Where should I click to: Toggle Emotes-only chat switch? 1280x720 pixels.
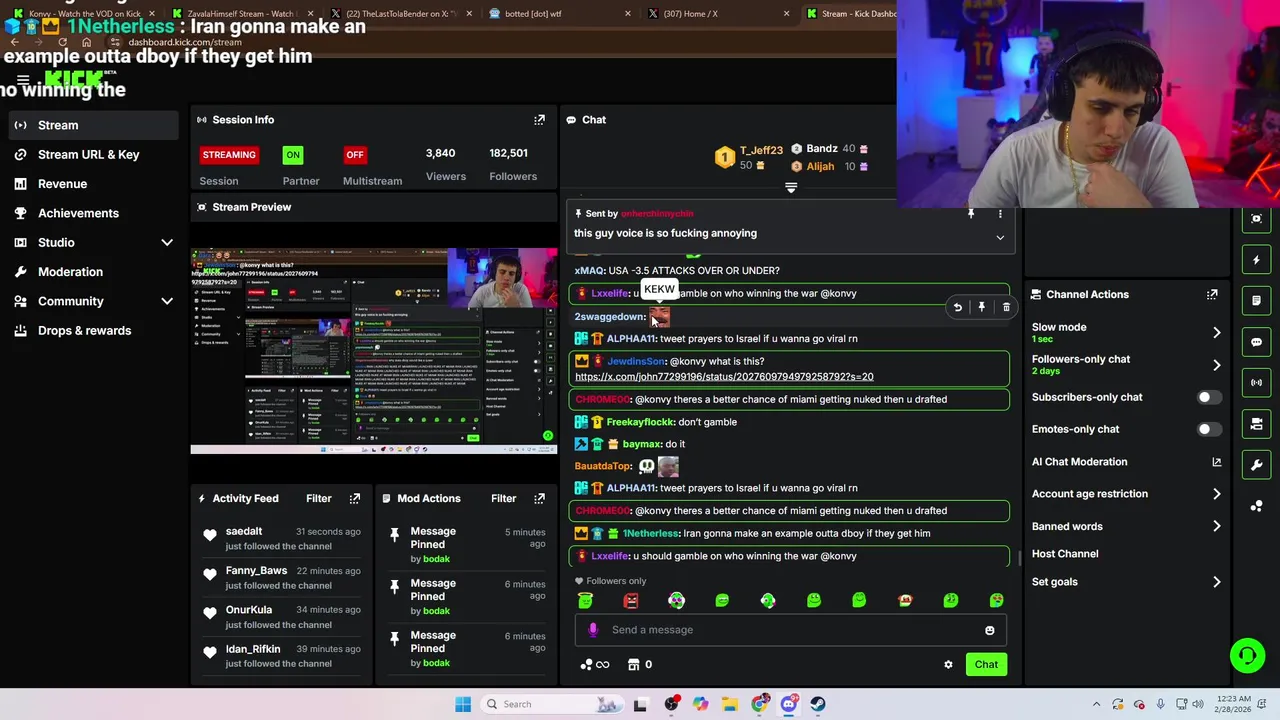click(x=1208, y=429)
